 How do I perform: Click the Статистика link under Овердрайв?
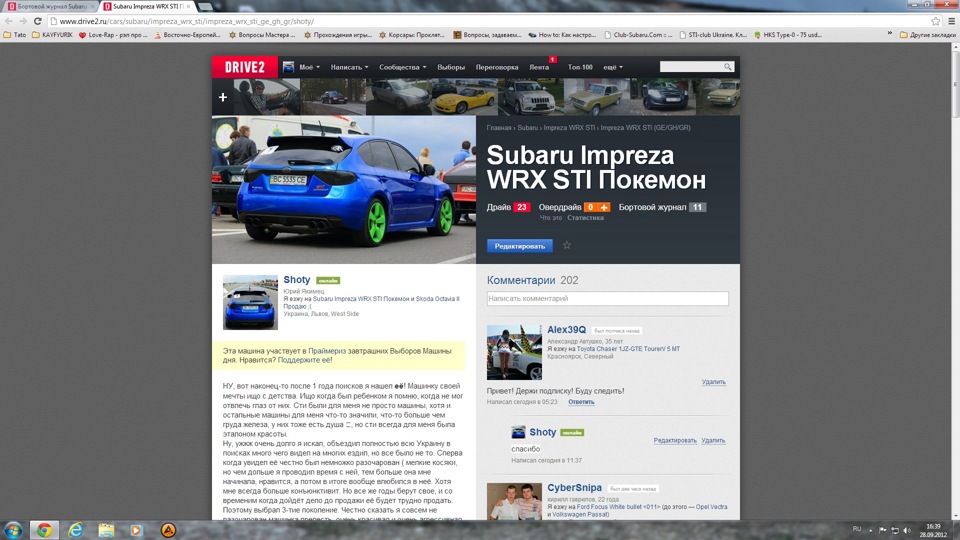585,218
